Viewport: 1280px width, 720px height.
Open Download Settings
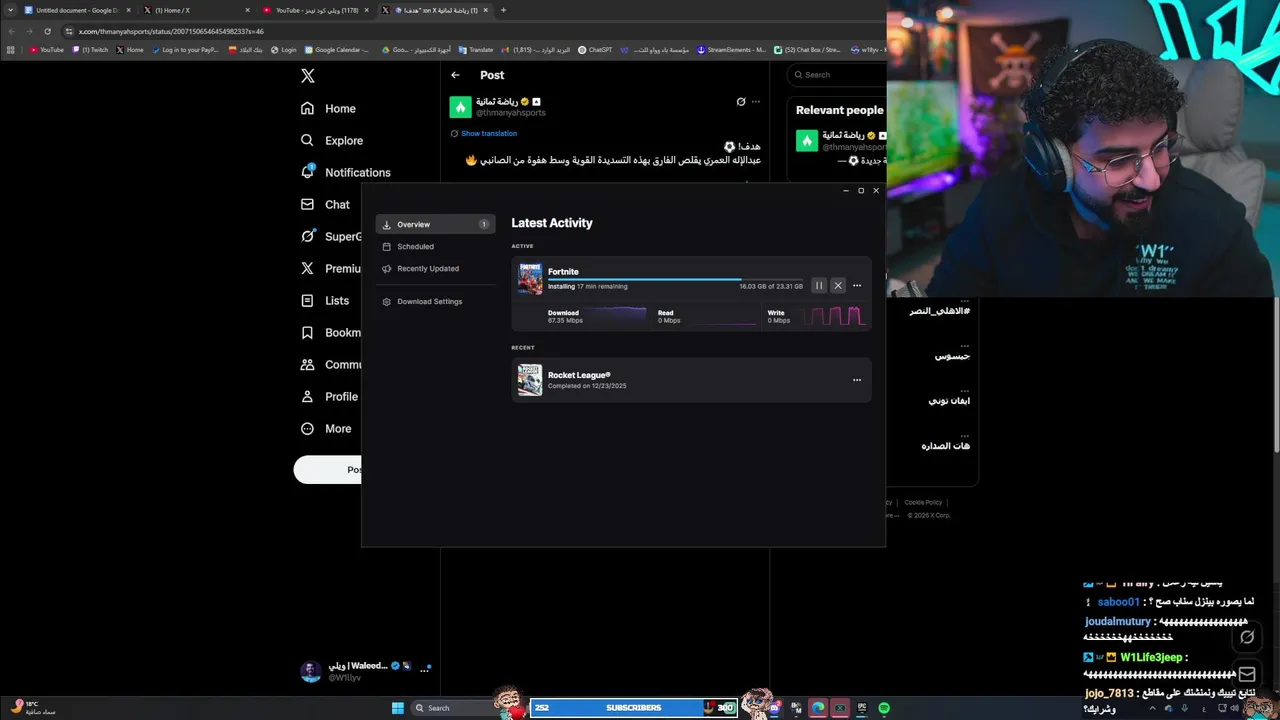point(435,301)
